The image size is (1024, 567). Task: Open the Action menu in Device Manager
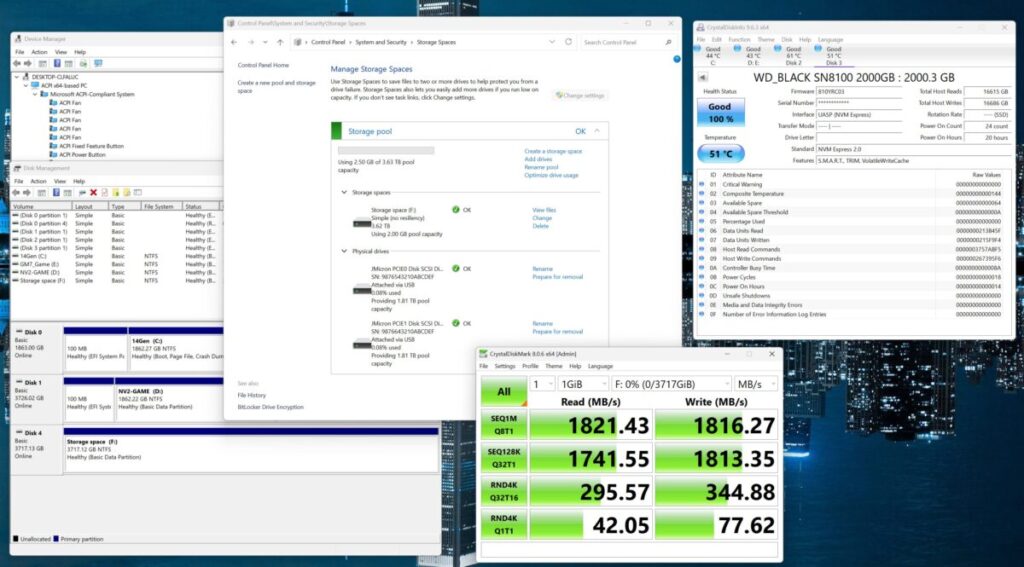[39, 52]
